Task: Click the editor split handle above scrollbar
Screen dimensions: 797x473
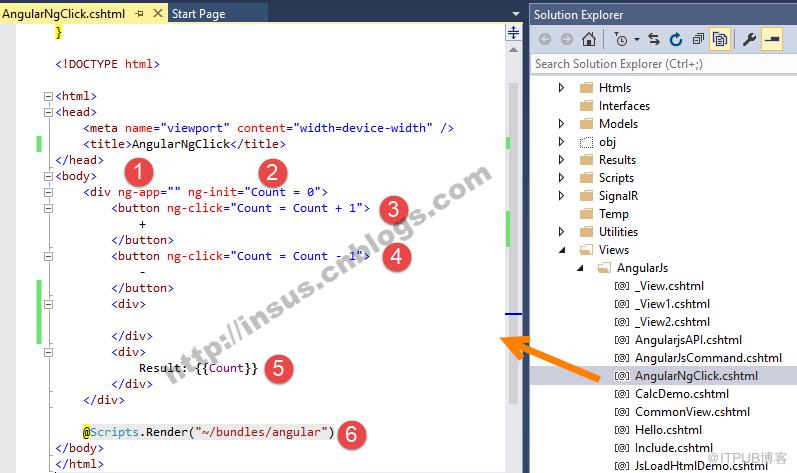Action: 513,33
